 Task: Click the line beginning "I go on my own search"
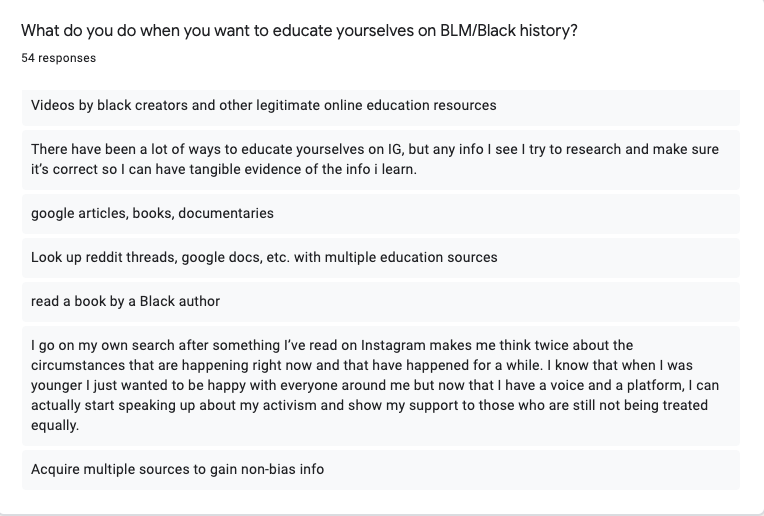[x=332, y=345]
